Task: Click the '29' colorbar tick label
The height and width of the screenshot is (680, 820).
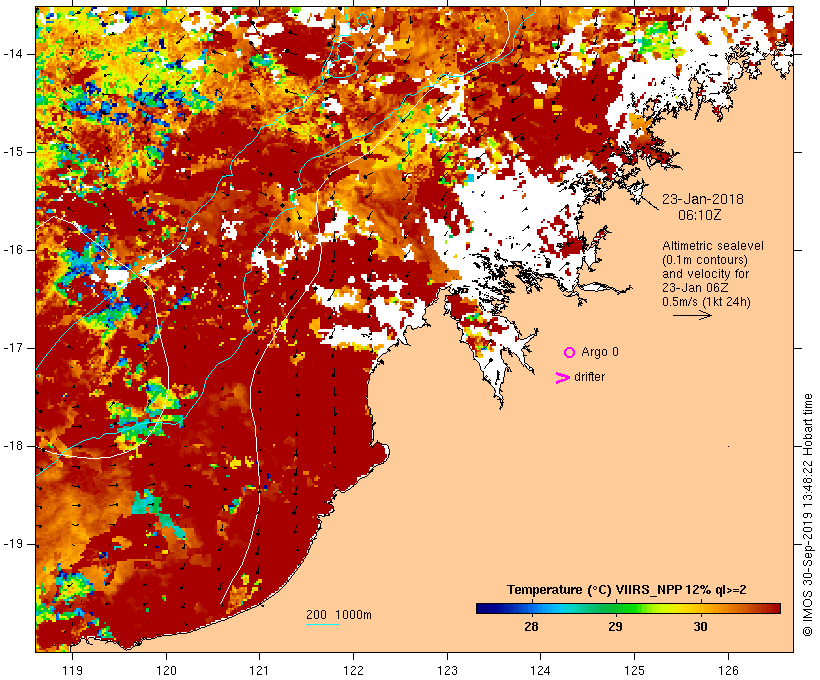Action: pyautogui.click(x=616, y=626)
